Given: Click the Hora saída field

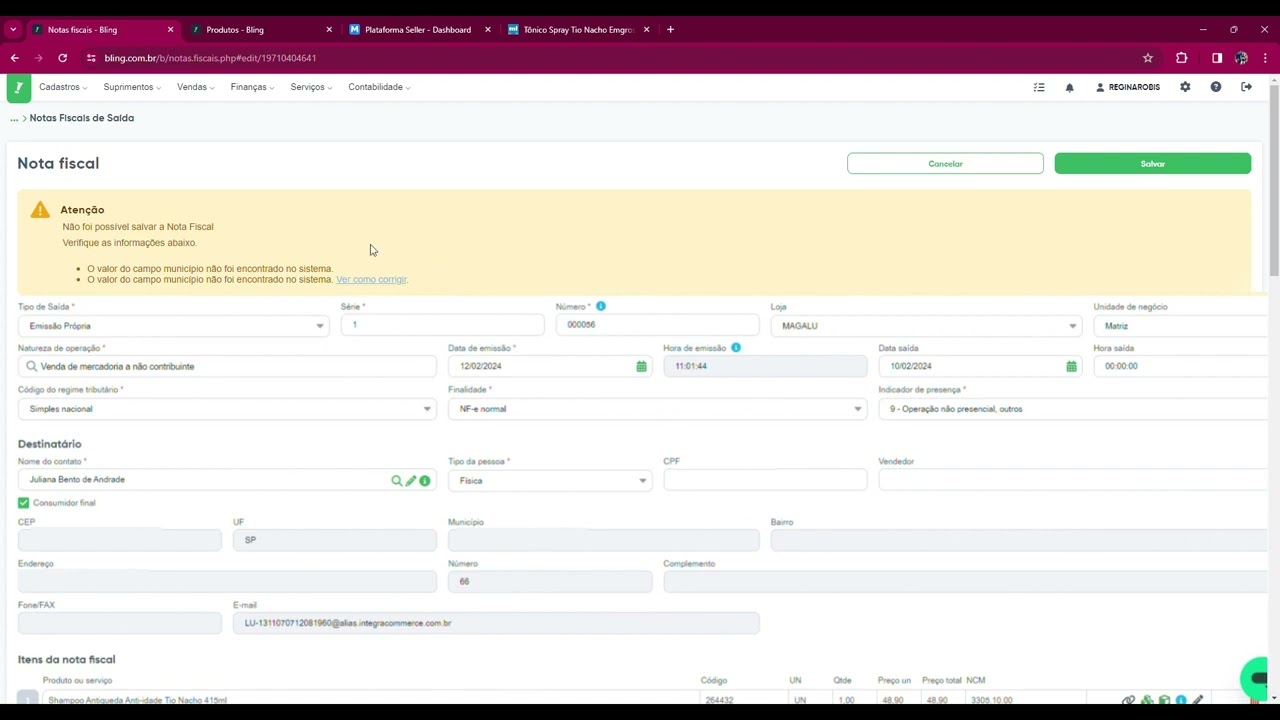Looking at the screenshot, I should 1180,366.
